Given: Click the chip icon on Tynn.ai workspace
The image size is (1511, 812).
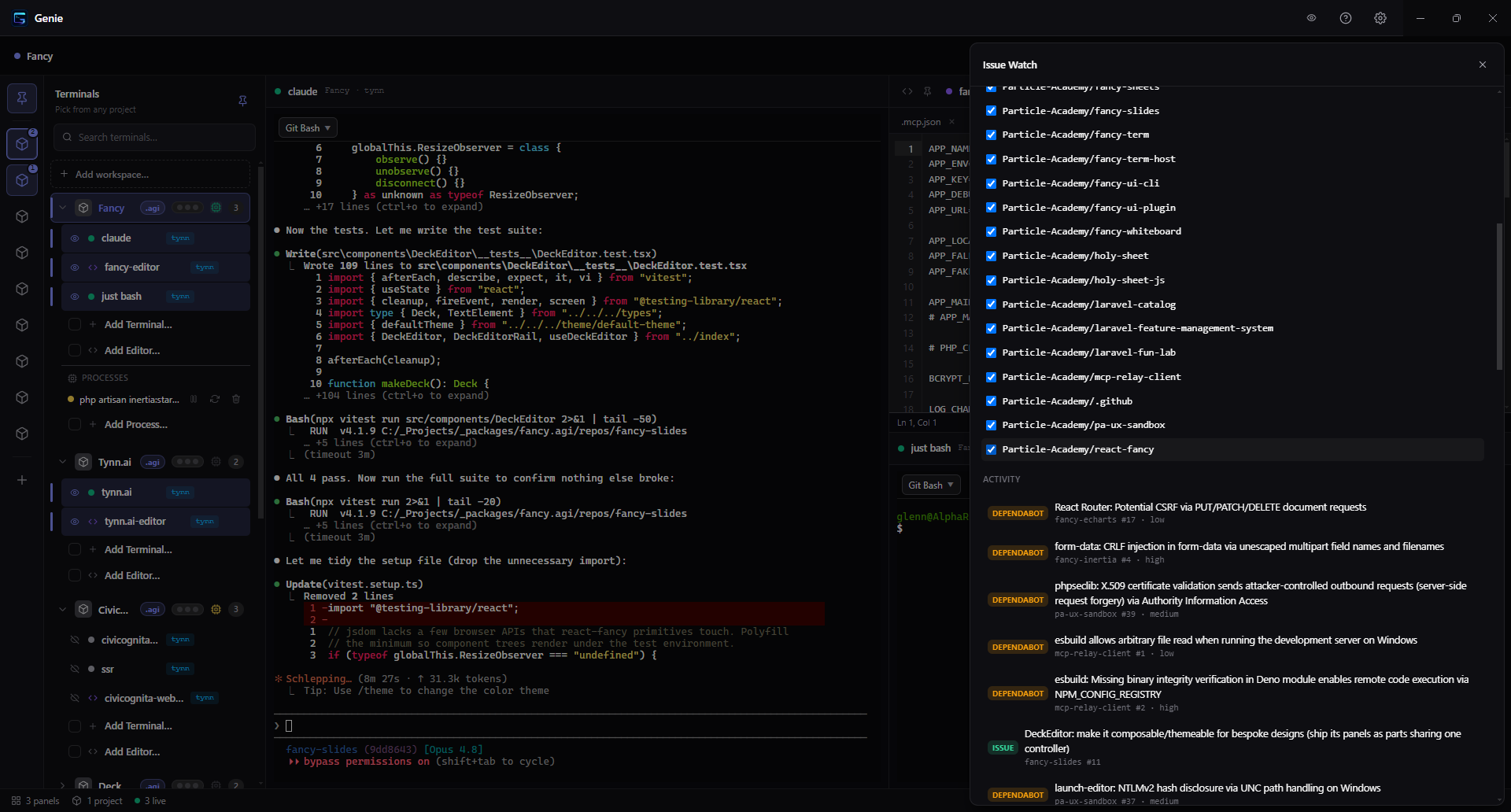Looking at the screenshot, I should coord(216,462).
